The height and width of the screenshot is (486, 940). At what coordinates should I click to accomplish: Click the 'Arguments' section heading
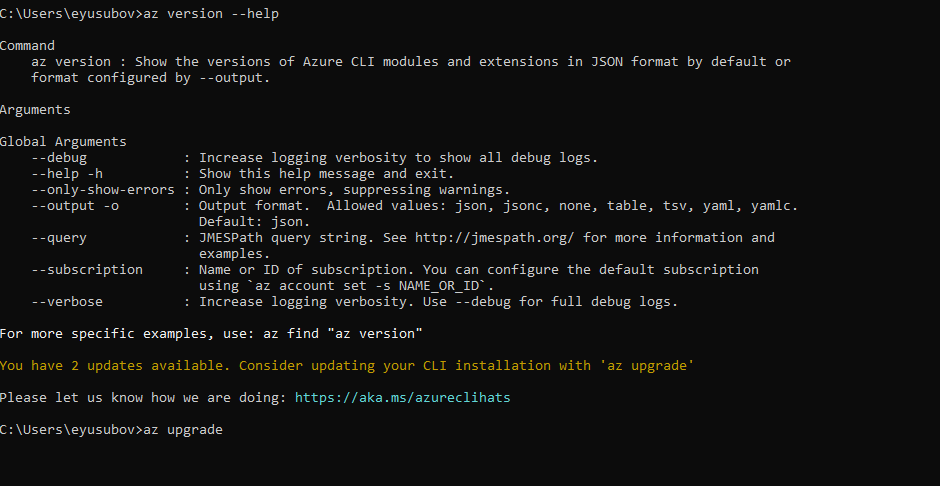[35, 110]
